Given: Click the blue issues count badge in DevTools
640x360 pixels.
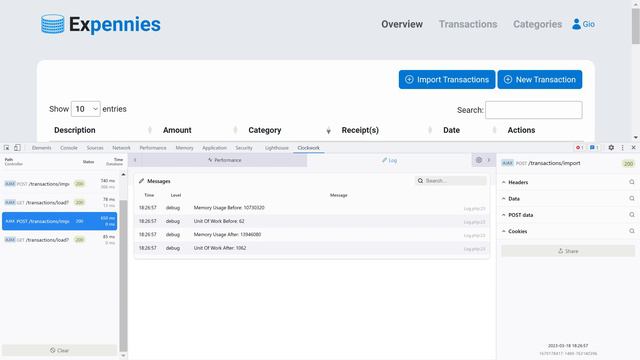Looking at the screenshot, I should tap(594, 148).
